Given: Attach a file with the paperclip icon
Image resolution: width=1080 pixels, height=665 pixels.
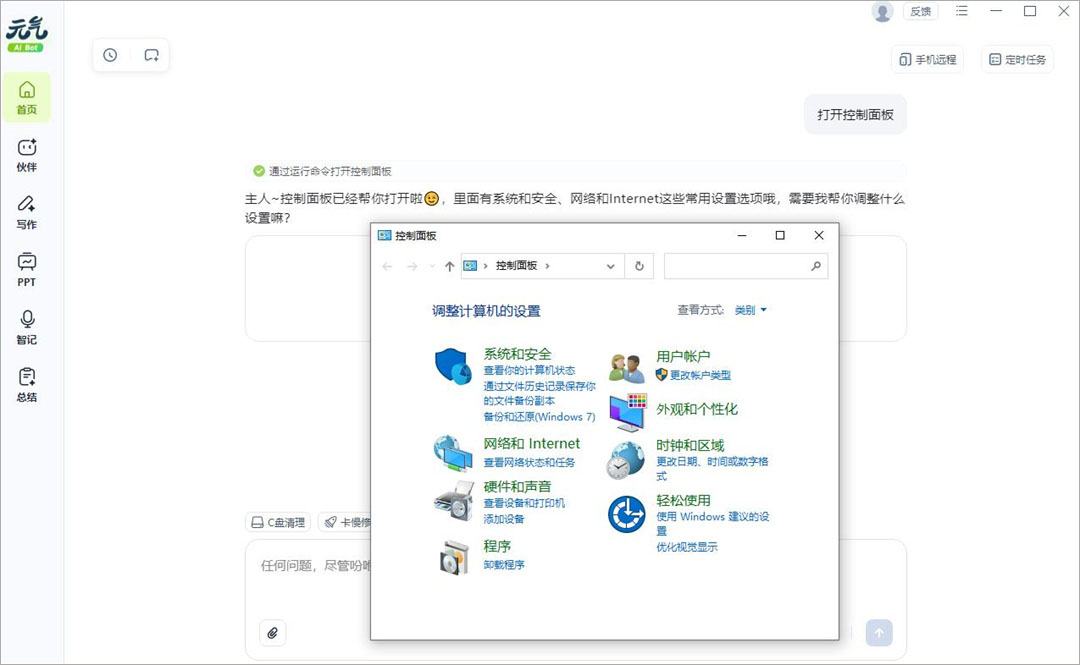Looking at the screenshot, I should click(x=272, y=632).
